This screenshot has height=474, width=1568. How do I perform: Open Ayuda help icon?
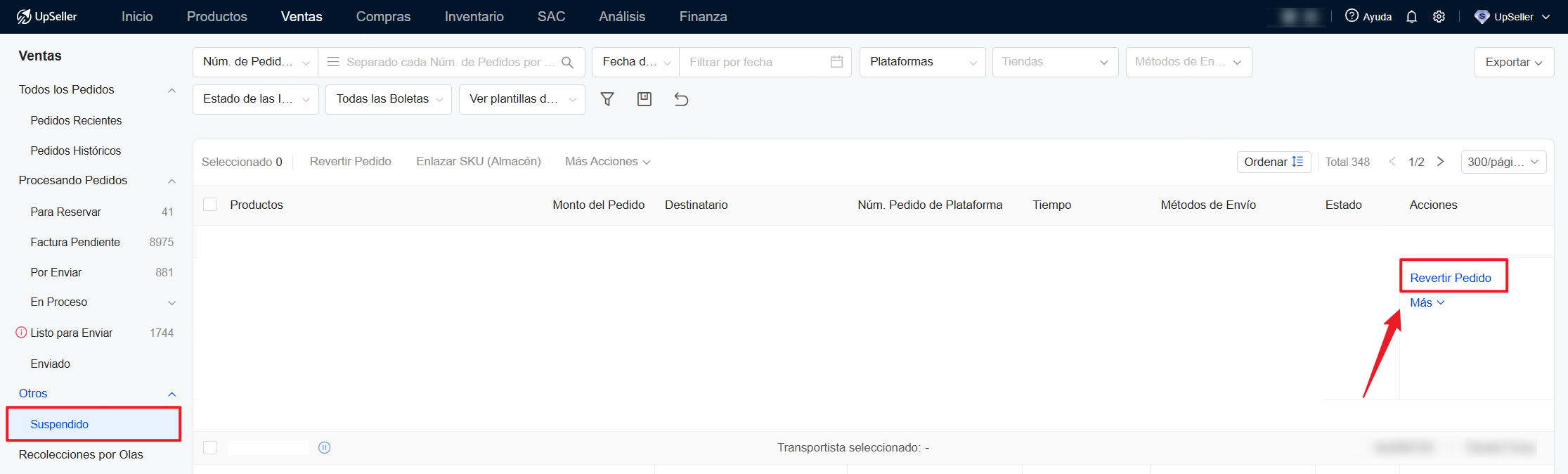(1352, 15)
